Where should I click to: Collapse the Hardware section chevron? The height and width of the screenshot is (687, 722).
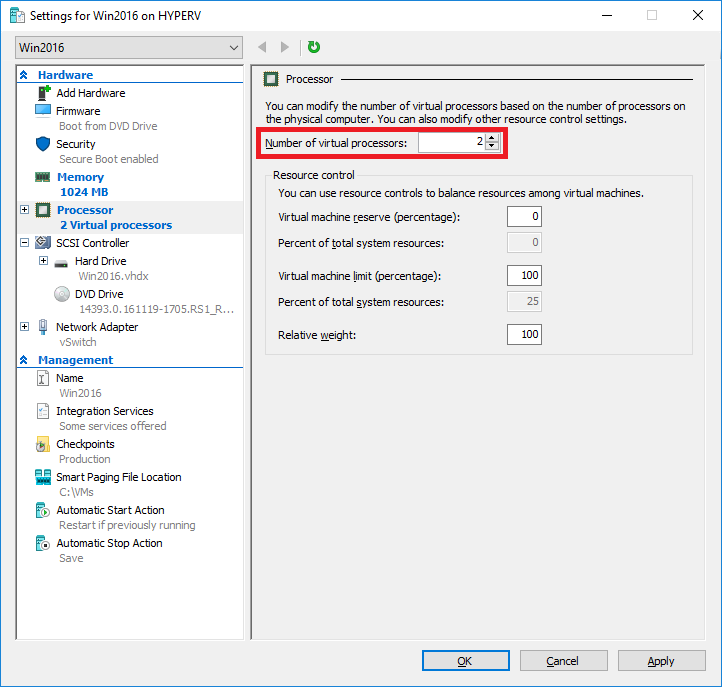click(x=24, y=75)
